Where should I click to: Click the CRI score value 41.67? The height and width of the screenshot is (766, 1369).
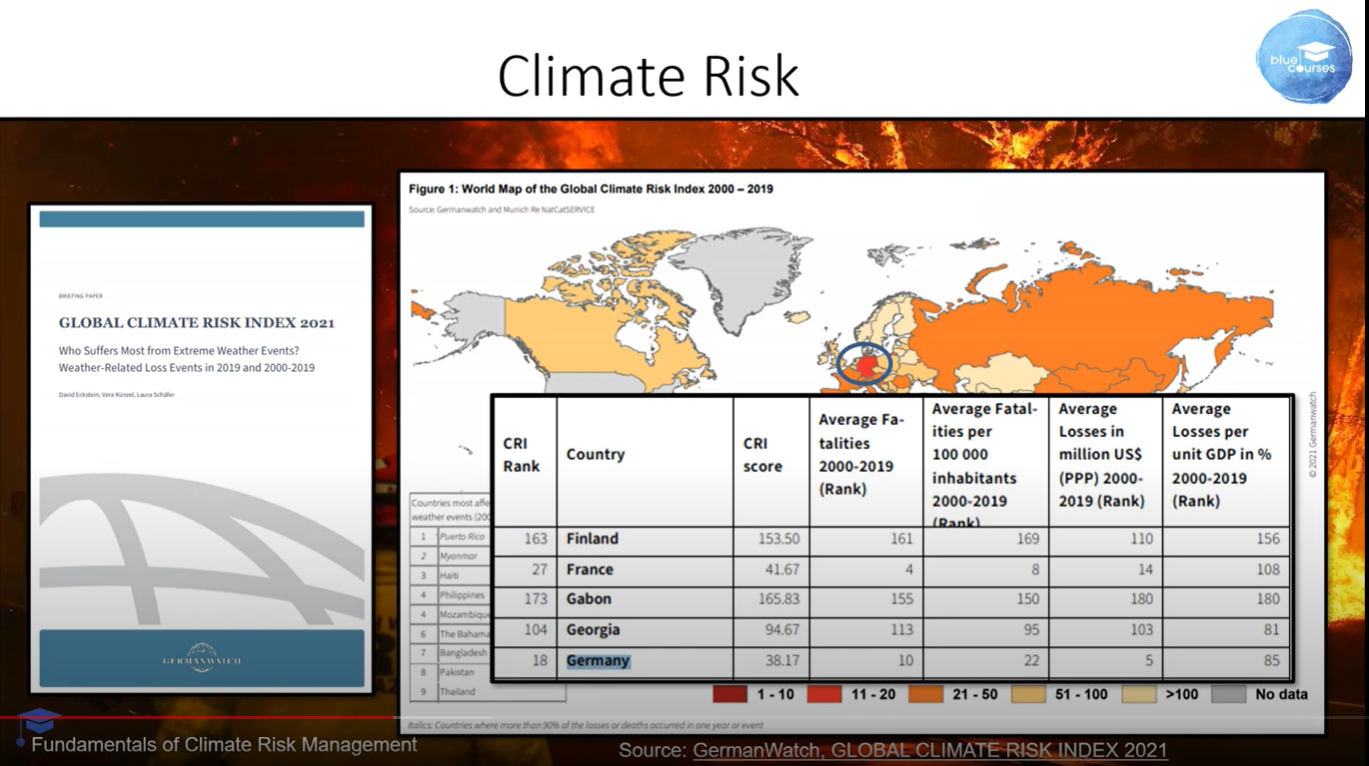(x=781, y=569)
